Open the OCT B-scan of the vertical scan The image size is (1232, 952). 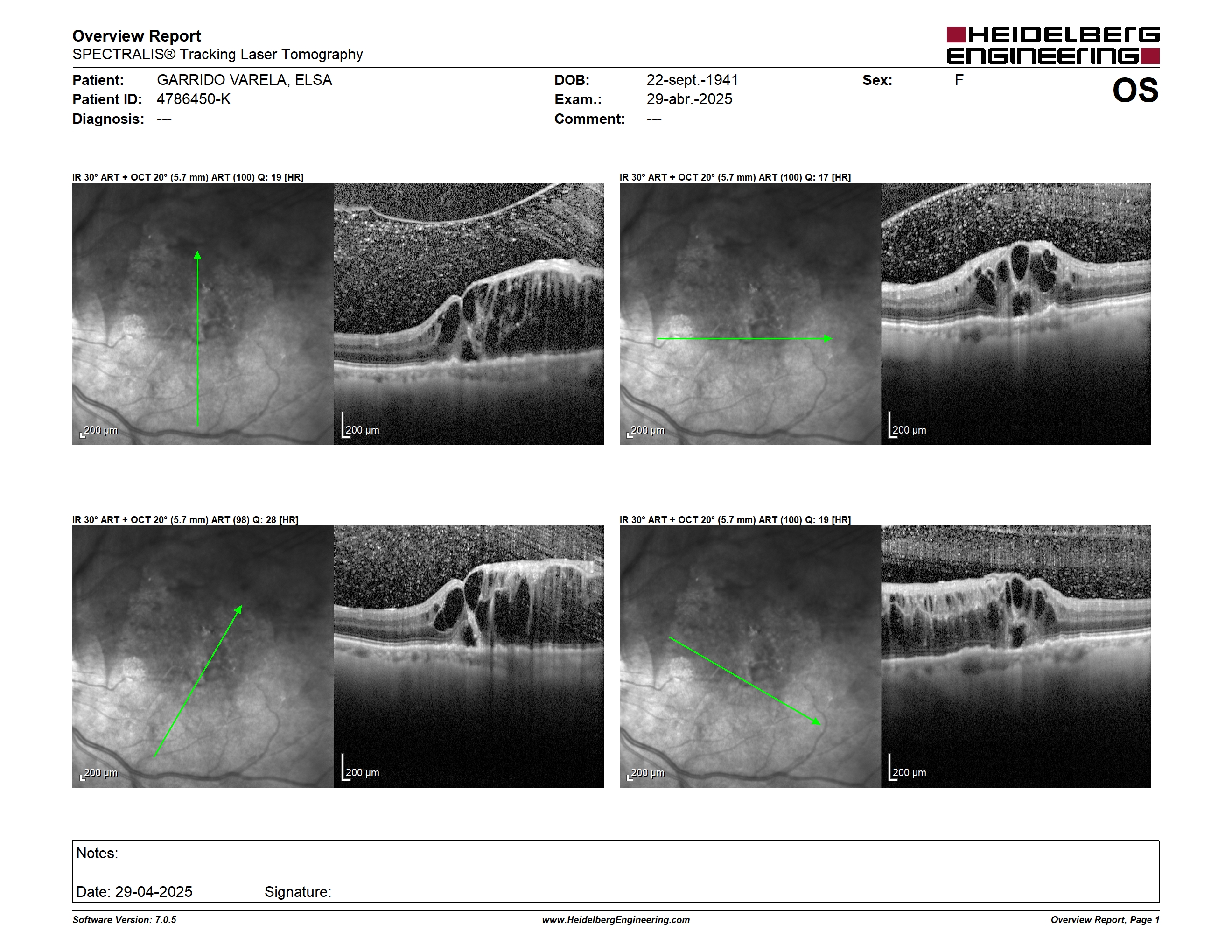469,314
